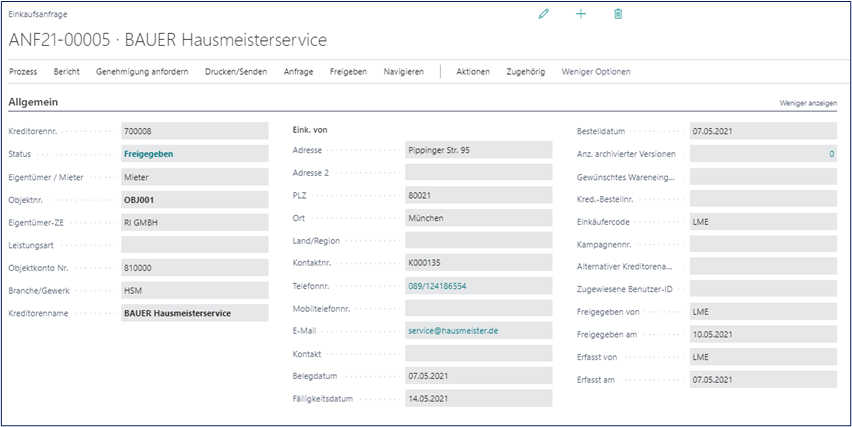The width and height of the screenshot is (852, 427).
Task: Click the phone number 089/124186554 link
Action: point(438,286)
